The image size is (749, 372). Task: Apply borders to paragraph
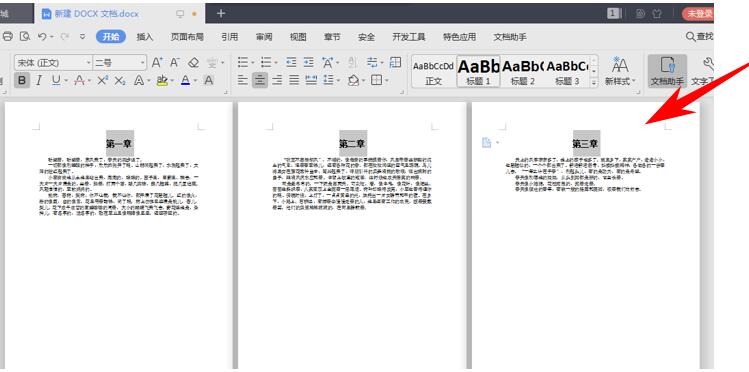376,80
